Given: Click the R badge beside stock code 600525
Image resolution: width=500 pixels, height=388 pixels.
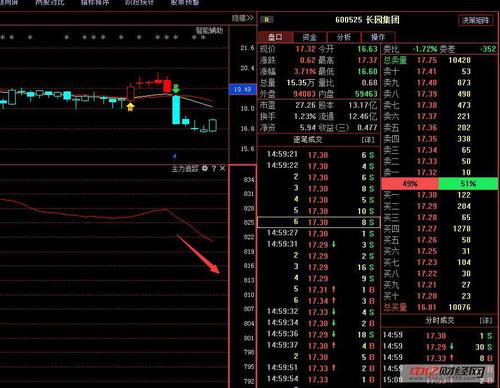Looking at the screenshot, I should click(x=267, y=20).
